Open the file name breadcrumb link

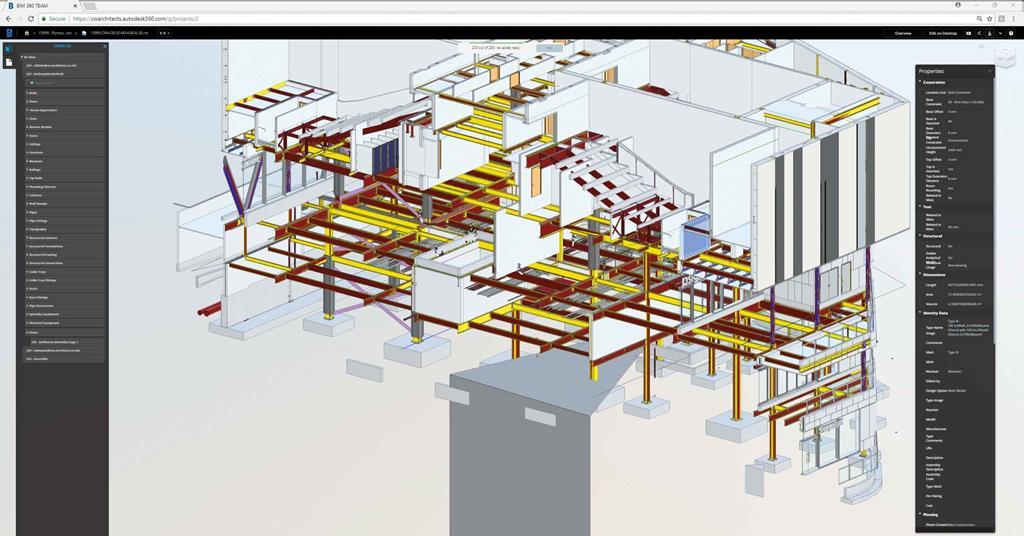(x=119, y=33)
